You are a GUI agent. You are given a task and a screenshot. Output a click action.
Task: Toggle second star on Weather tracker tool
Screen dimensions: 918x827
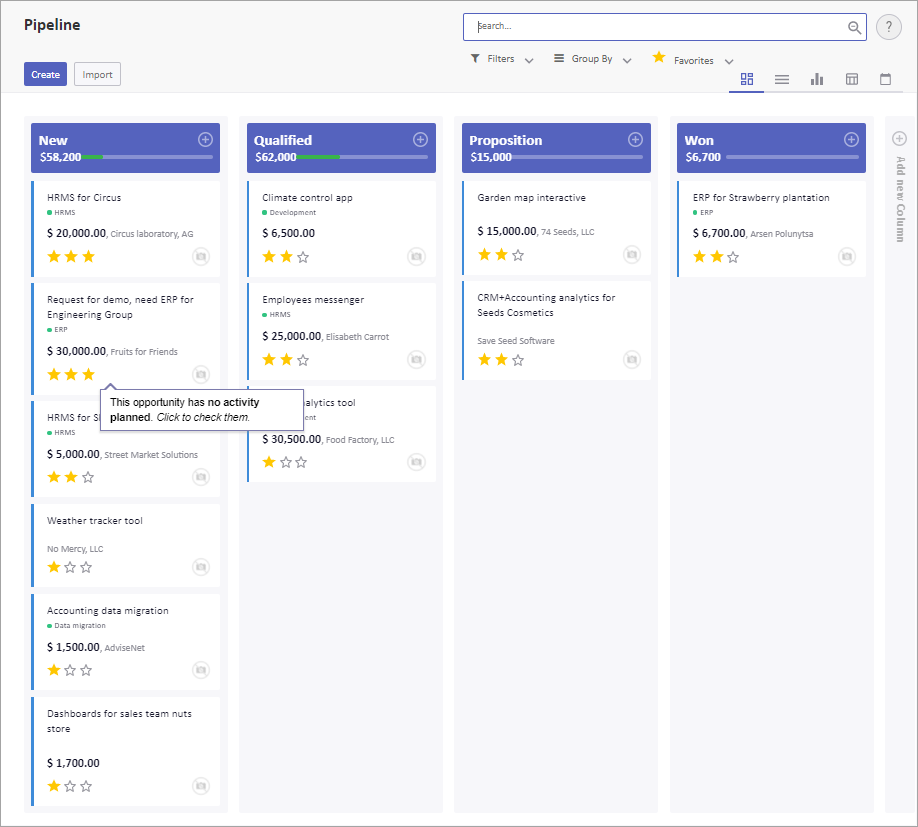(x=70, y=567)
